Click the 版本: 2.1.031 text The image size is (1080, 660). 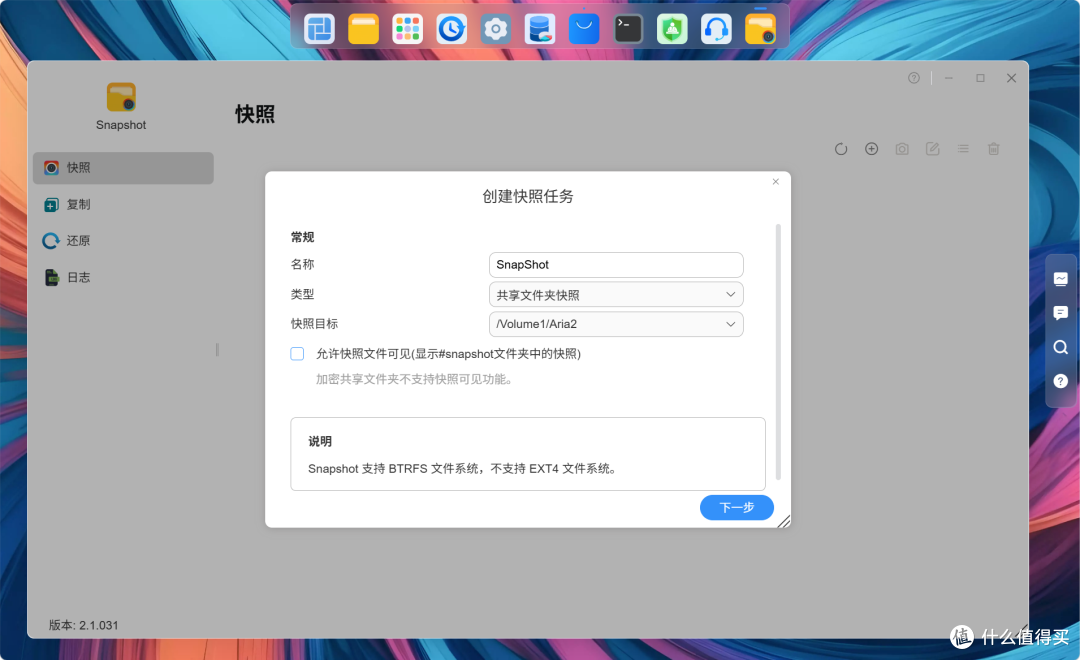[x=83, y=626]
